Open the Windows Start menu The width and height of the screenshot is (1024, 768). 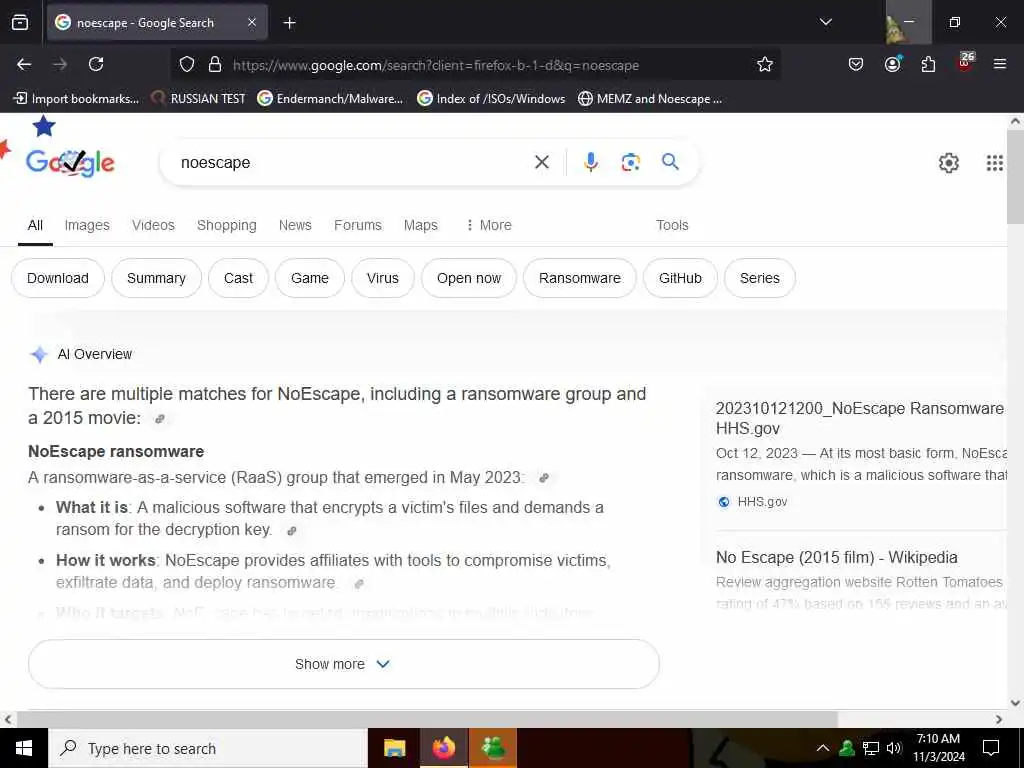(24, 748)
